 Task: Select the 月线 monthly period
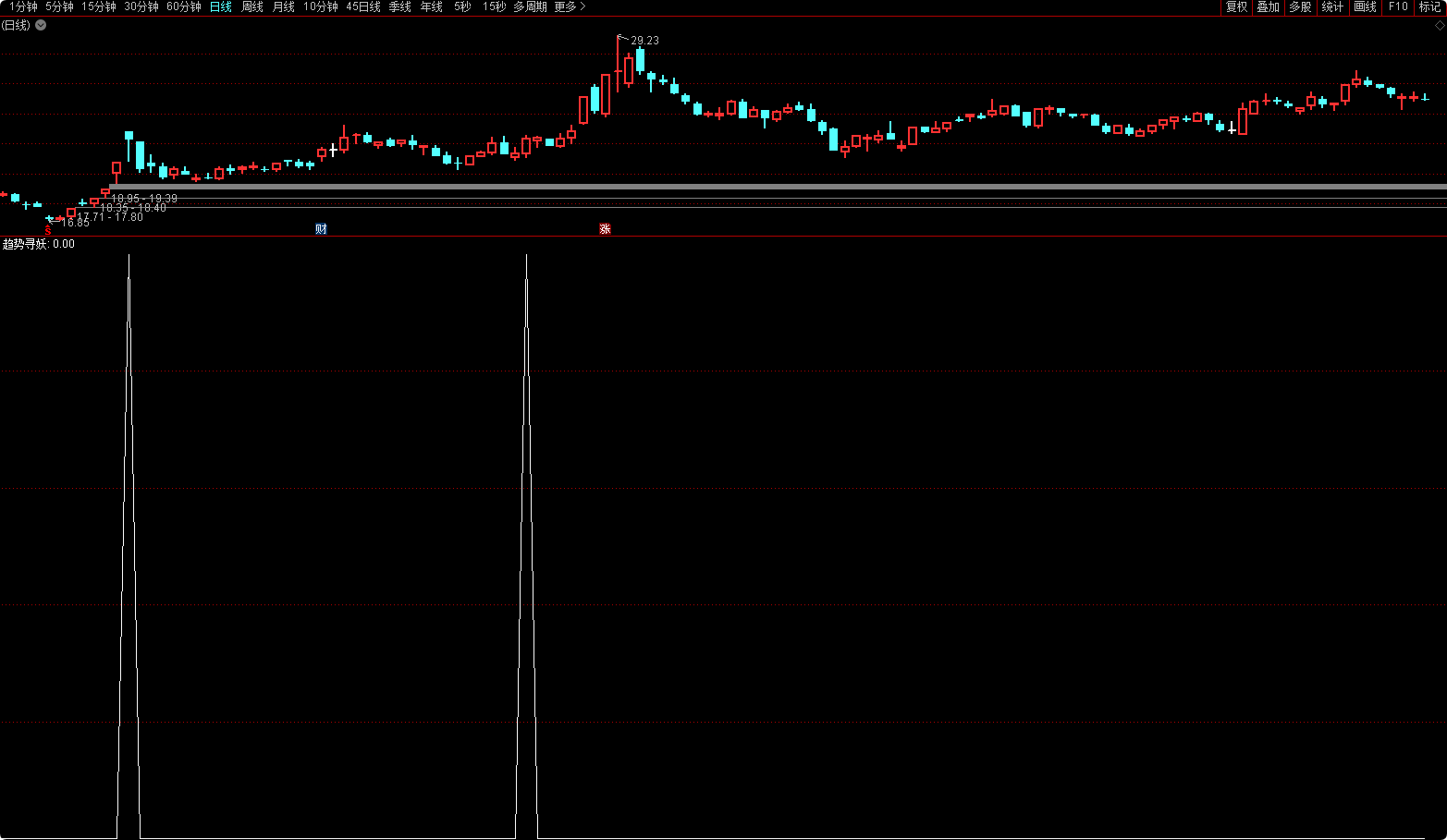[x=284, y=7]
